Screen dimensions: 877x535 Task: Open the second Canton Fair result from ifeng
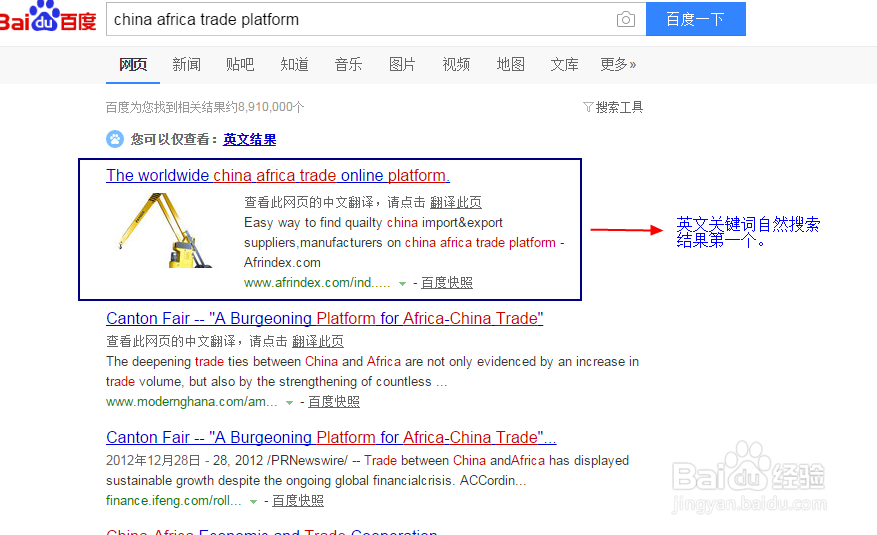click(331, 437)
